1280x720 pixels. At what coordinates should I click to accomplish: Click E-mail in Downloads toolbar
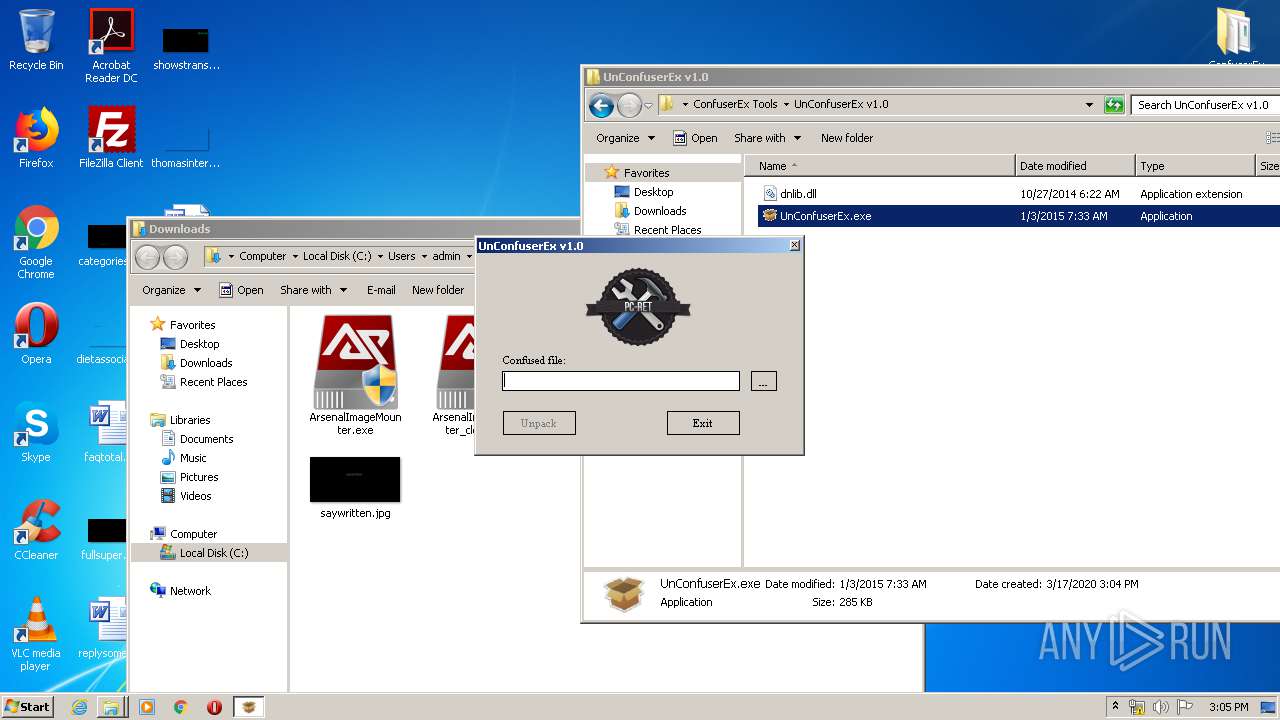click(381, 290)
